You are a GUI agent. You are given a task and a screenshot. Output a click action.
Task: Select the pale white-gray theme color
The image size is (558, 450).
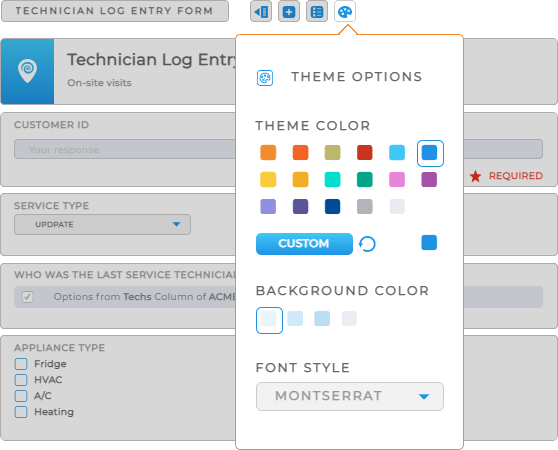(397, 206)
